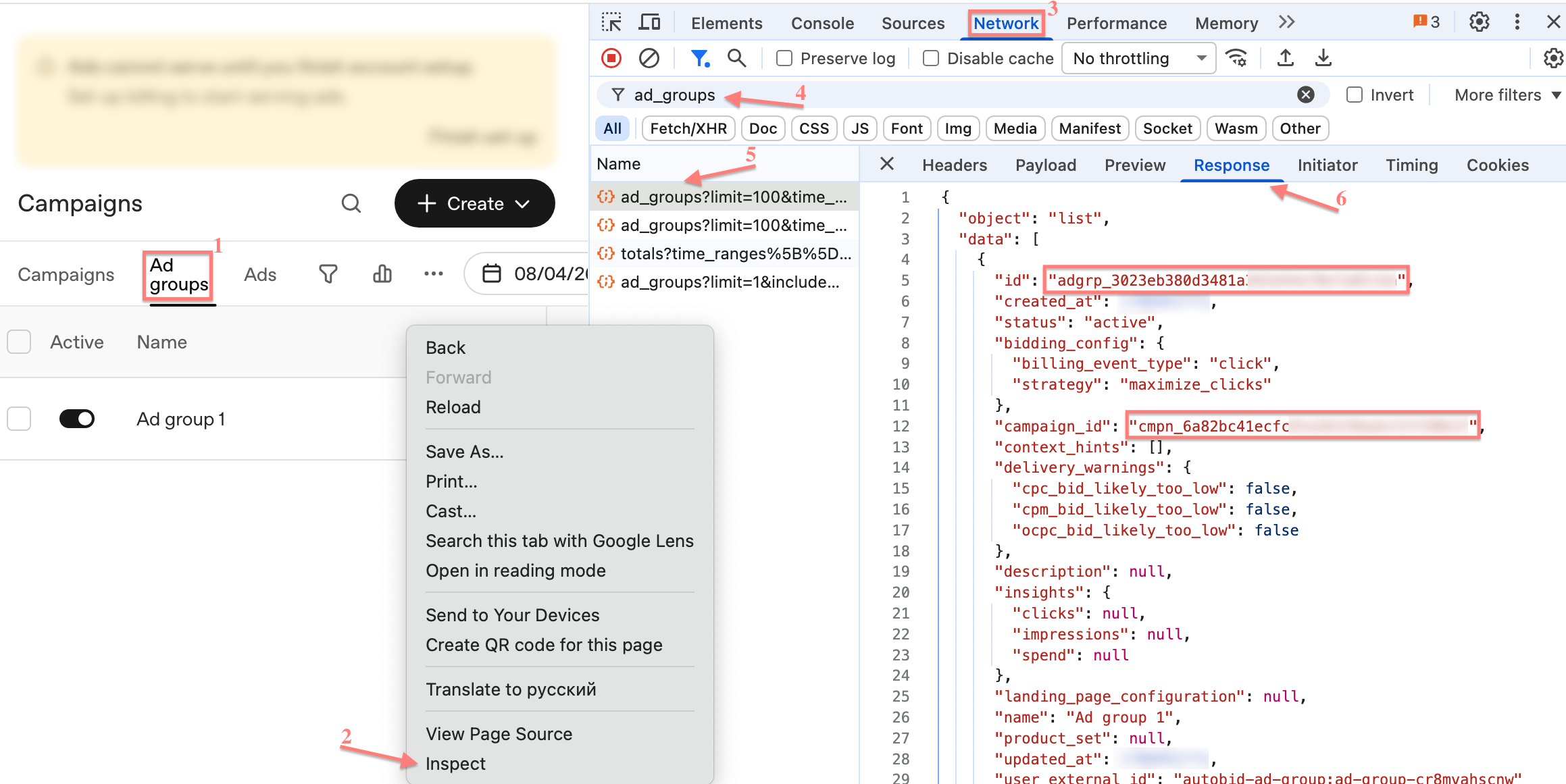Select the All request type filter
The image size is (1566, 784).
click(612, 128)
